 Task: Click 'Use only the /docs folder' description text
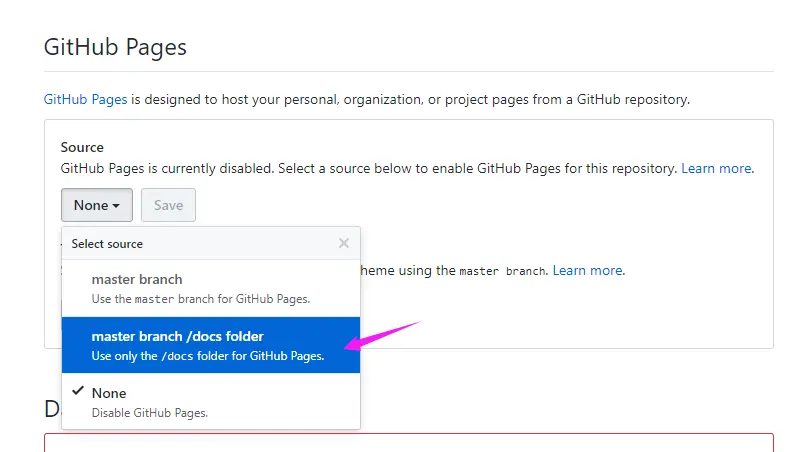[208, 356]
